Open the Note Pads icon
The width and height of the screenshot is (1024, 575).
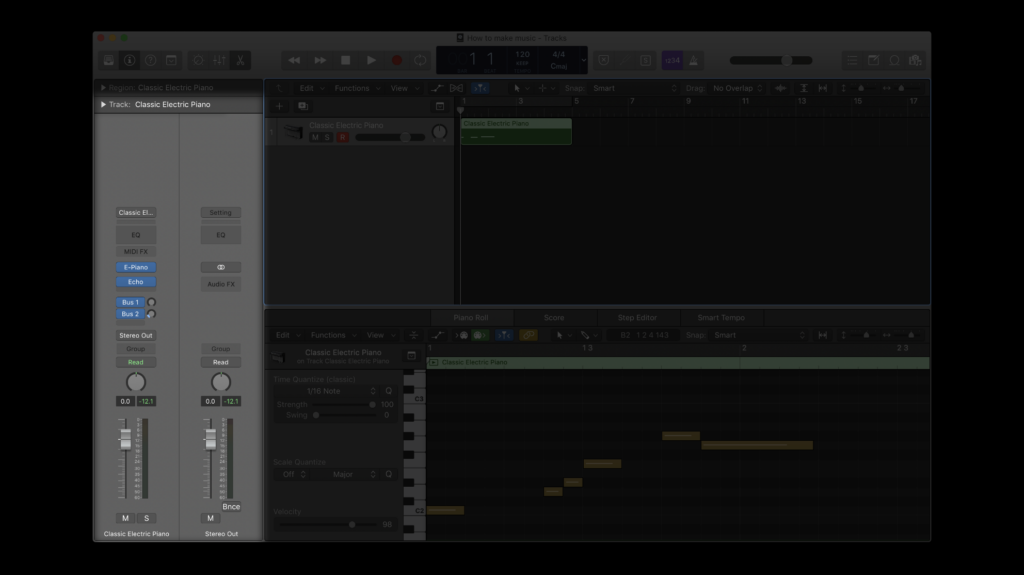pyautogui.click(x=873, y=60)
